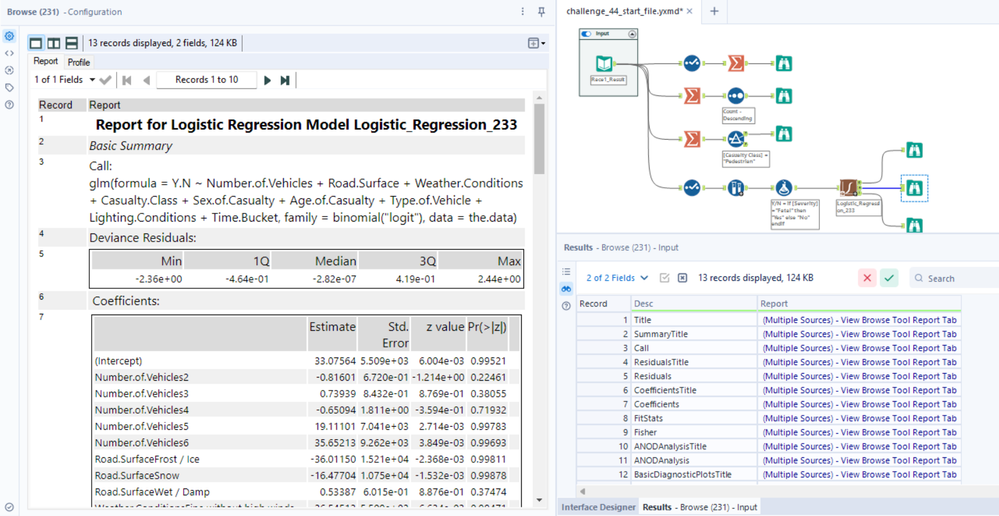The image size is (999, 516).
Task: Open the '1 of 1 Fields' dropdown
Action: (92, 80)
